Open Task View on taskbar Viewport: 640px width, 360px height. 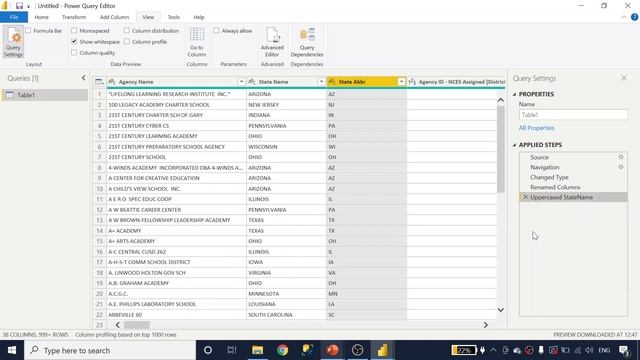[232, 350]
